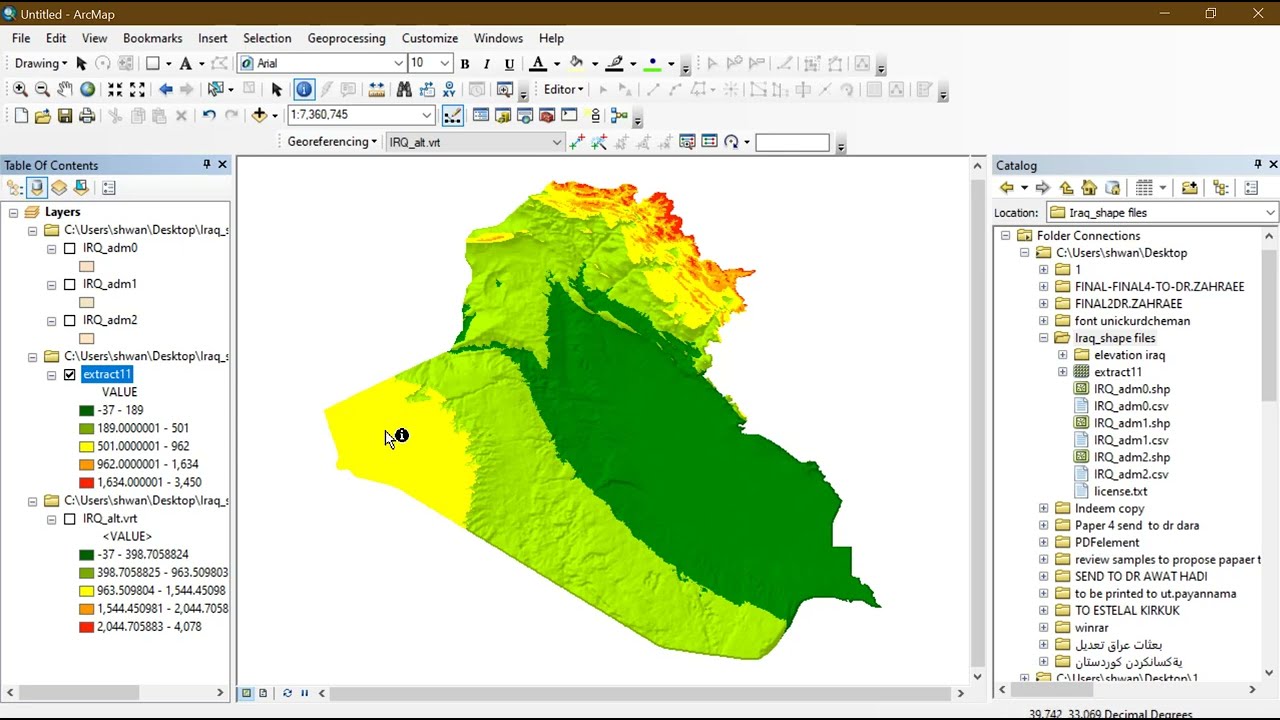1280x720 pixels.
Task: Switch to List By Source view
Action: [x=37, y=187]
